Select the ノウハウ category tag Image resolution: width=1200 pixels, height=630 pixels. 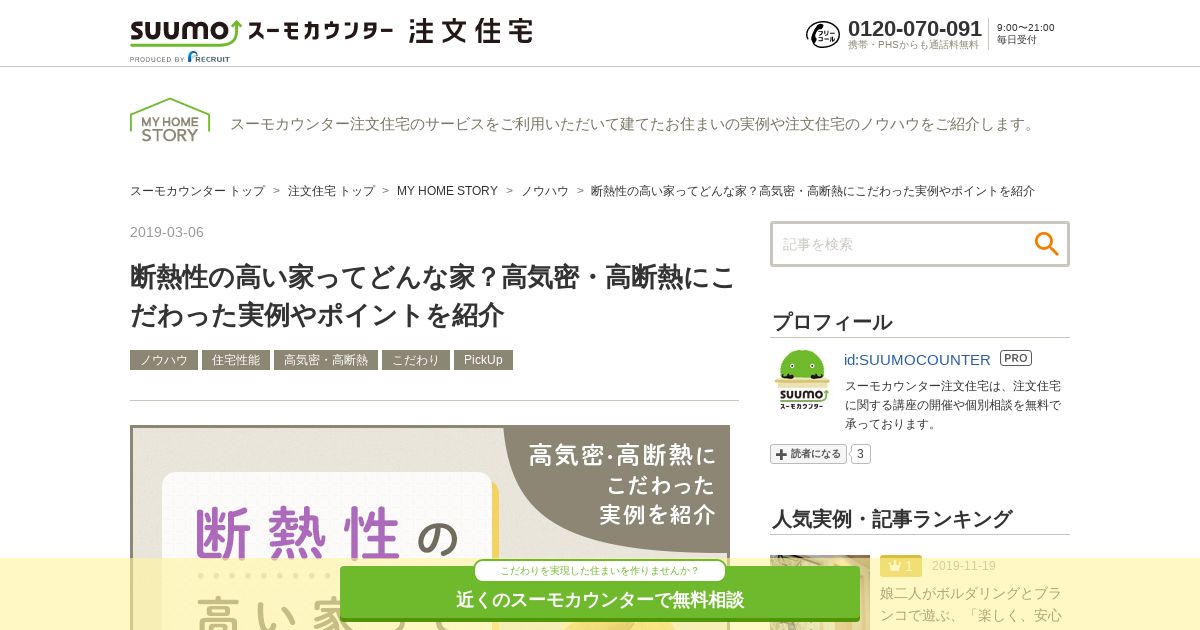[x=164, y=360]
